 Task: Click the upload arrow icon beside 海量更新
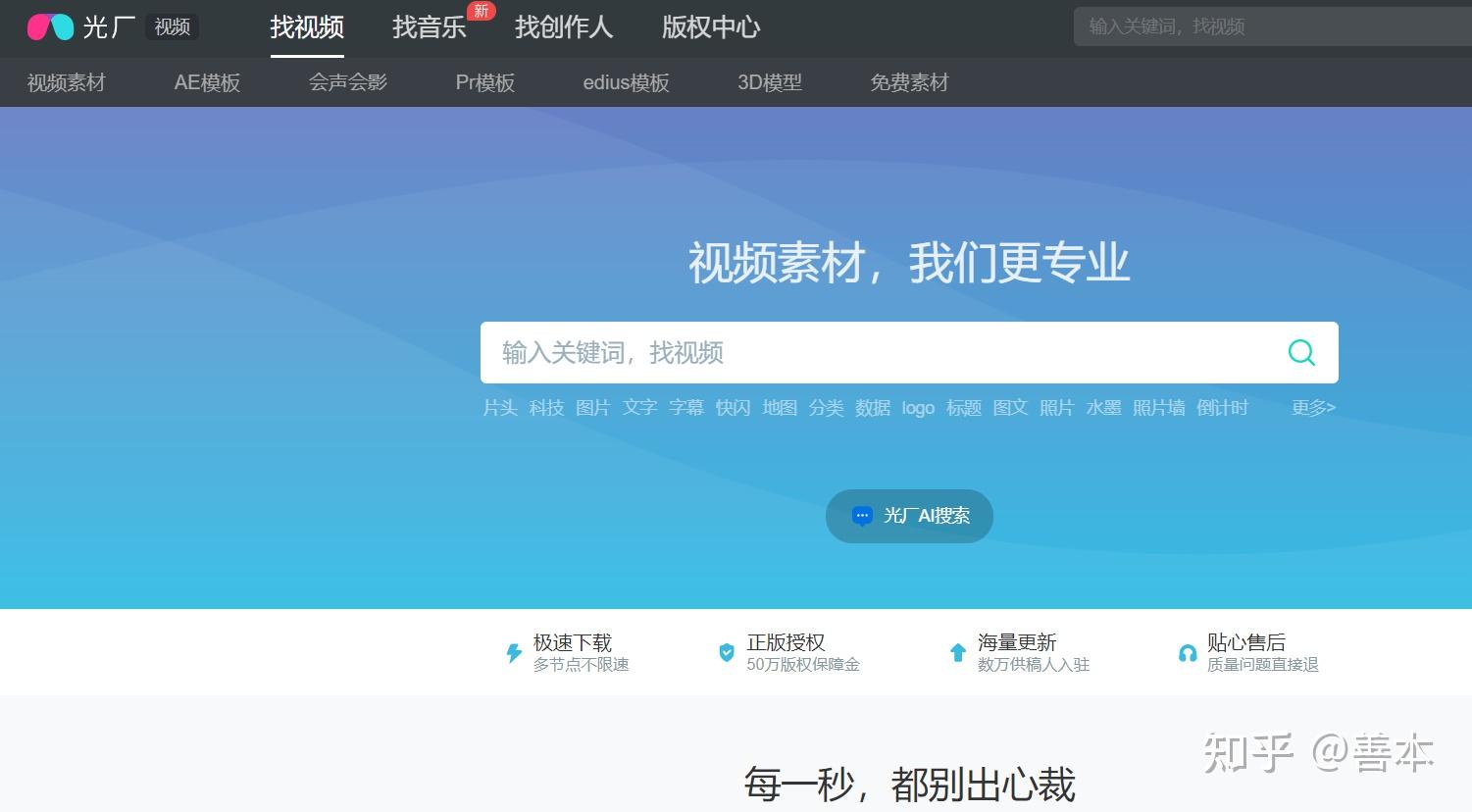pyautogui.click(x=958, y=652)
